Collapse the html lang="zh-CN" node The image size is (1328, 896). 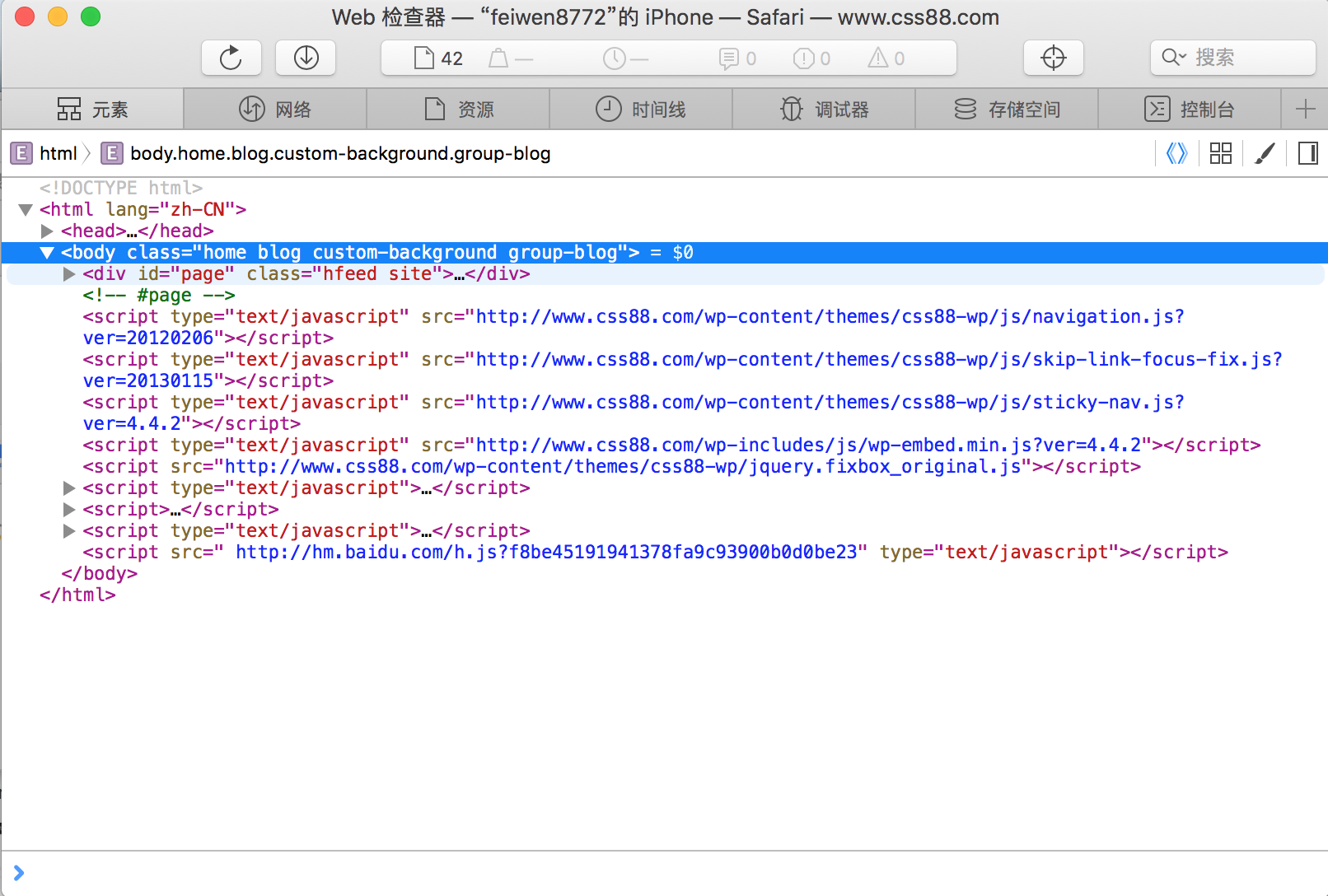(x=26, y=209)
